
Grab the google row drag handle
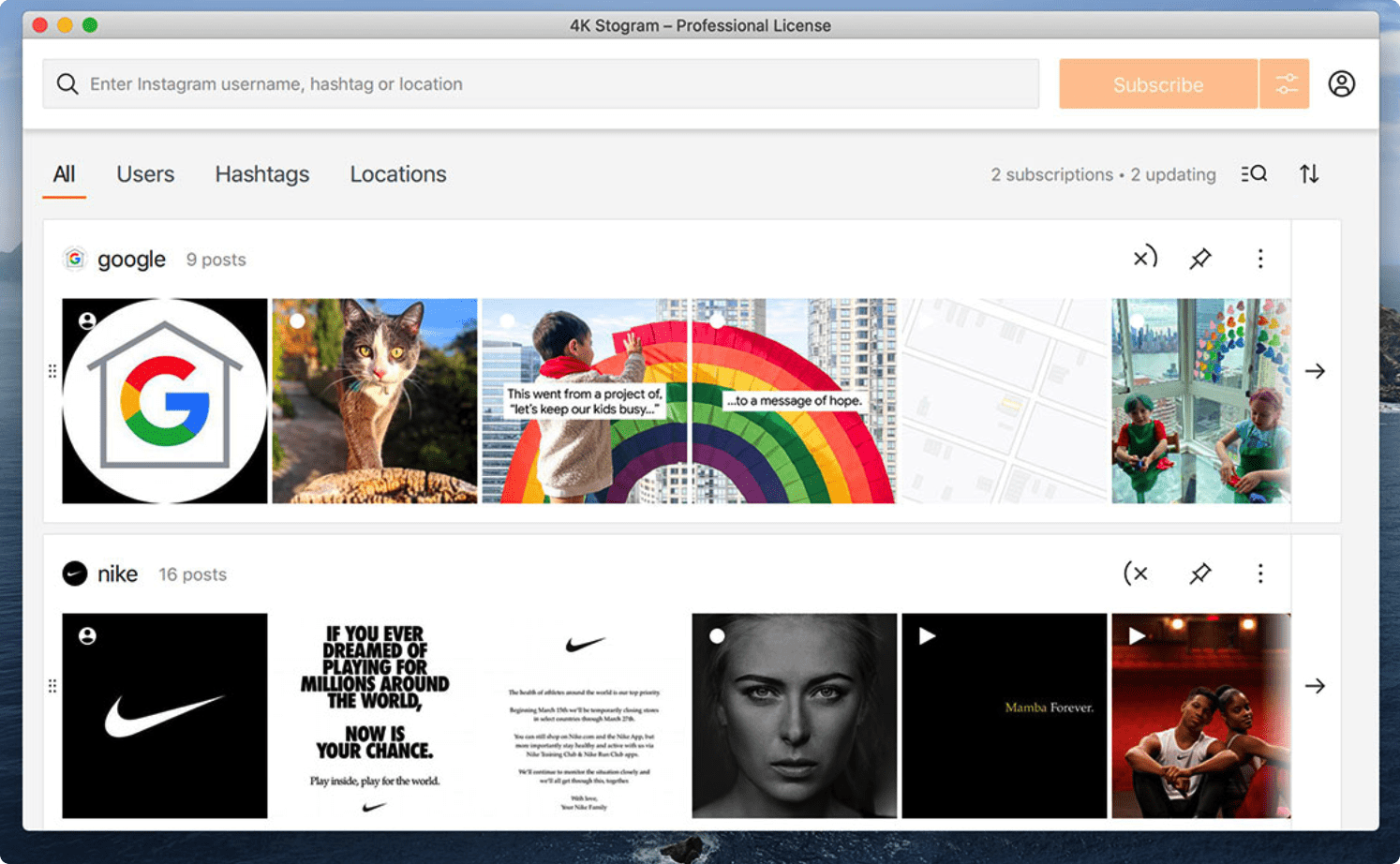52,371
